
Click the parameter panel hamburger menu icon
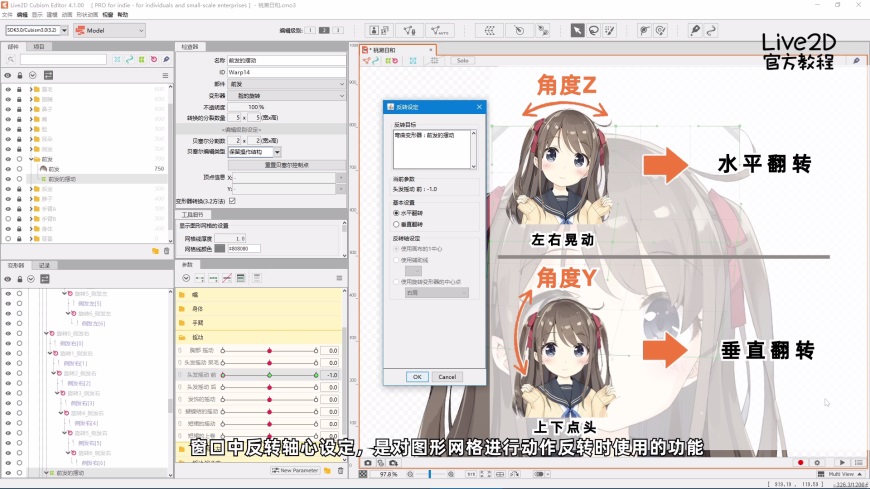[x=339, y=278]
